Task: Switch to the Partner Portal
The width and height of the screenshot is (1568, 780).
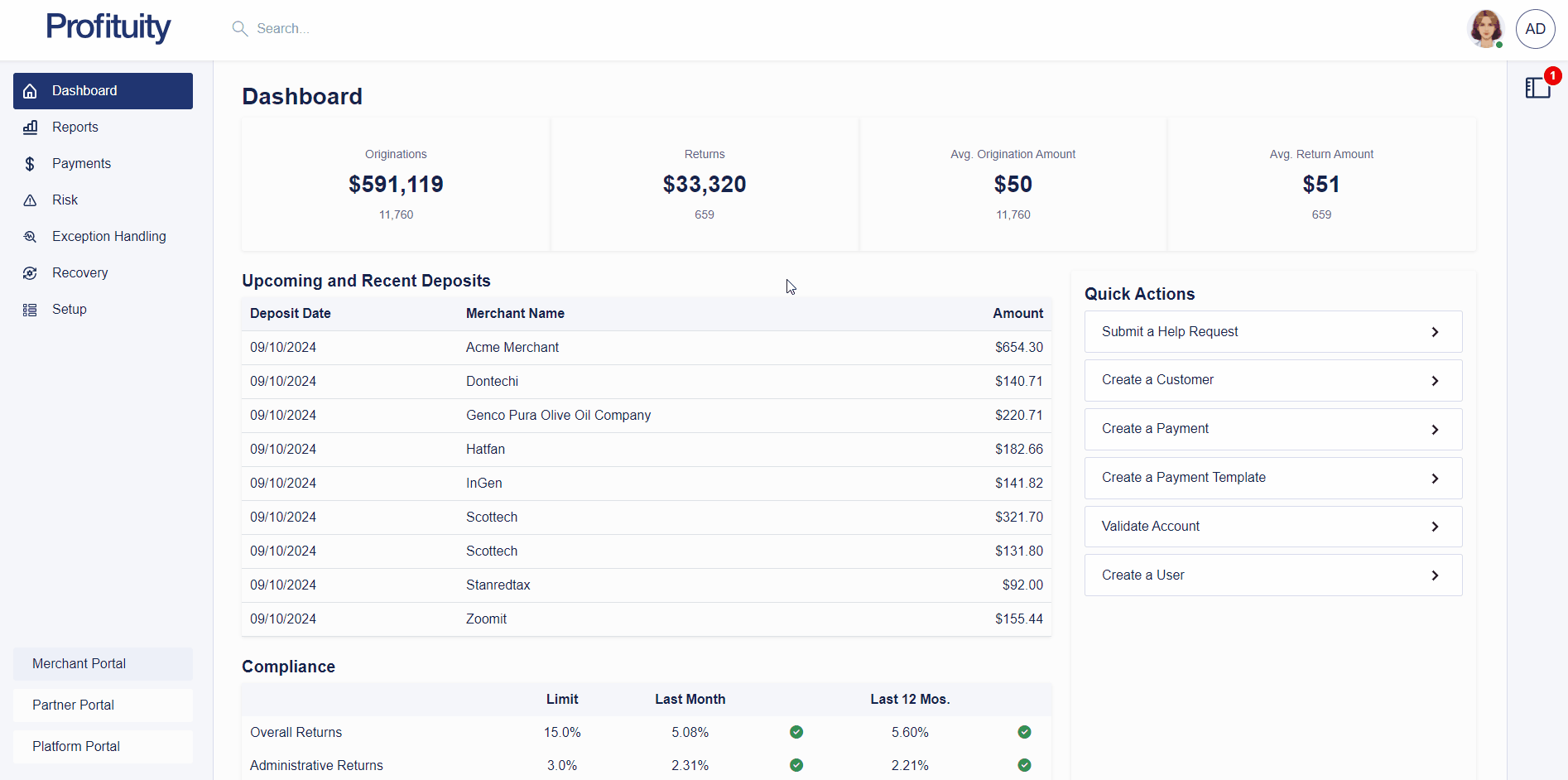Action: pyautogui.click(x=103, y=705)
